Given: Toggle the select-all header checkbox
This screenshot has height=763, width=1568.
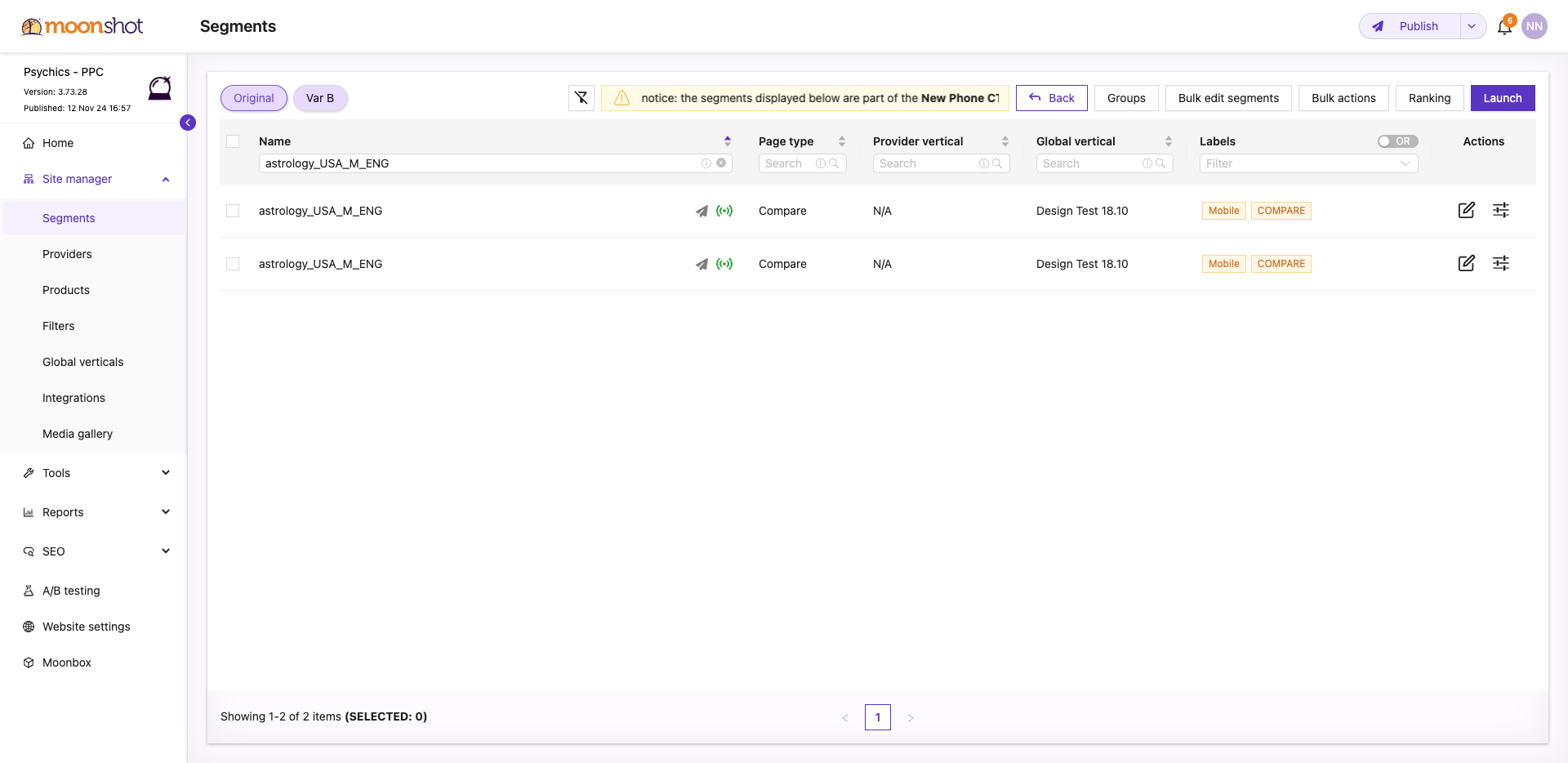Looking at the screenshot, I should pos(233,141).
